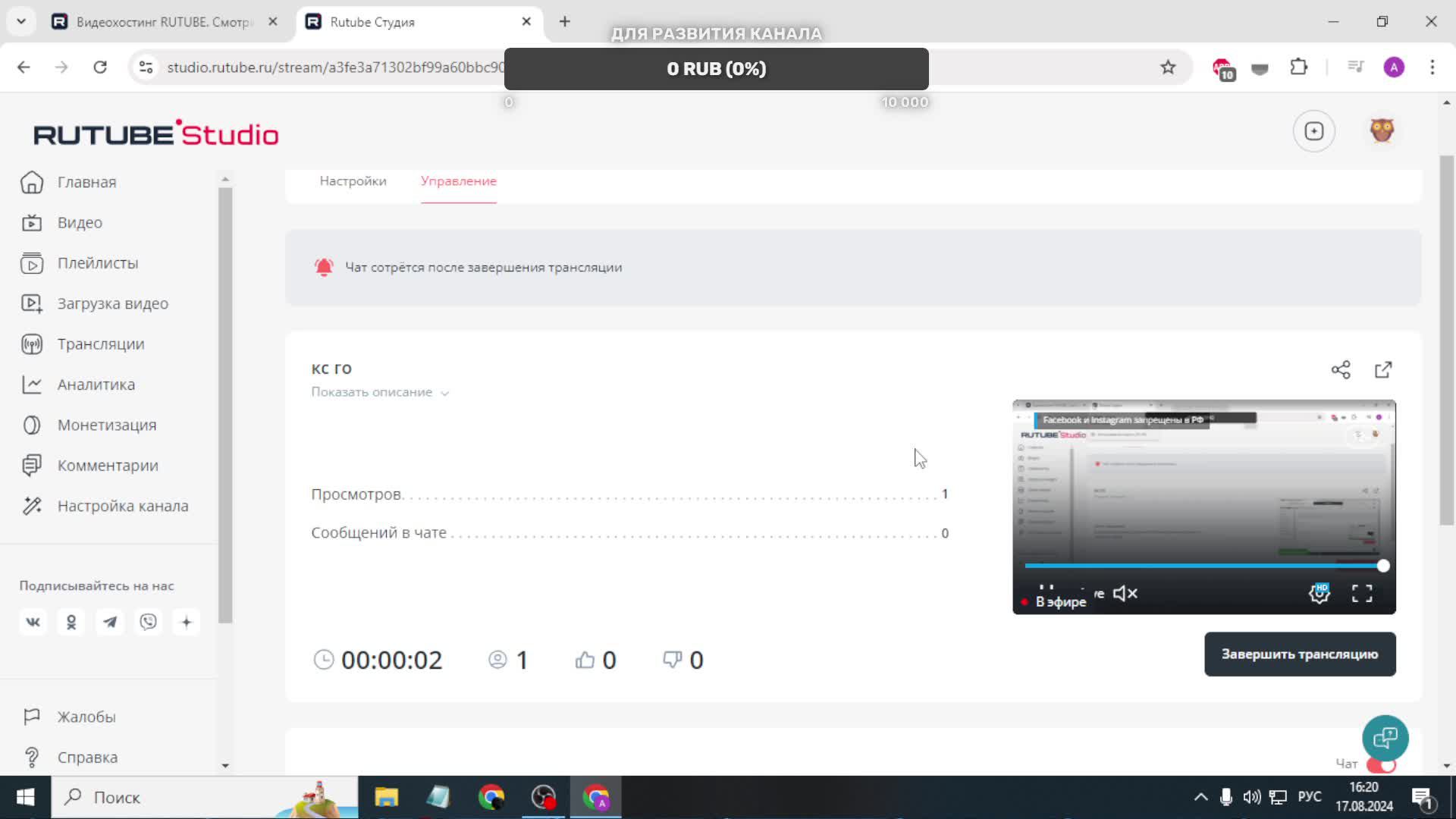Expand Показать описание chevron
Screen dimensions: 1456x819
click(445, 393)
